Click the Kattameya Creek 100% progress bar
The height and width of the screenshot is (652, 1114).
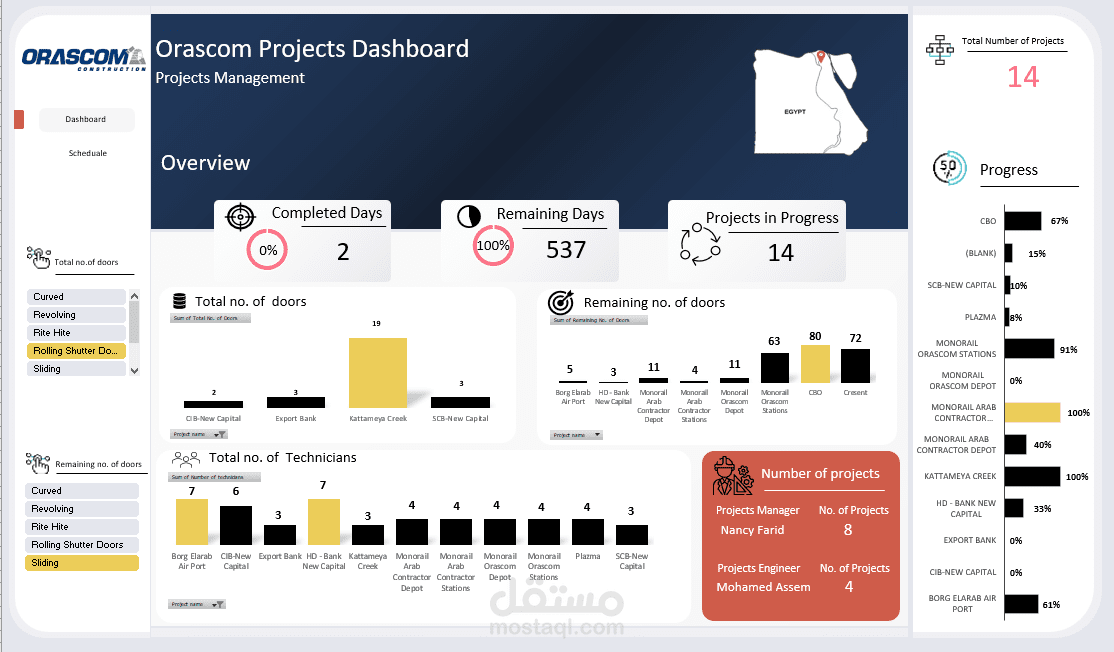(1033, 477)
